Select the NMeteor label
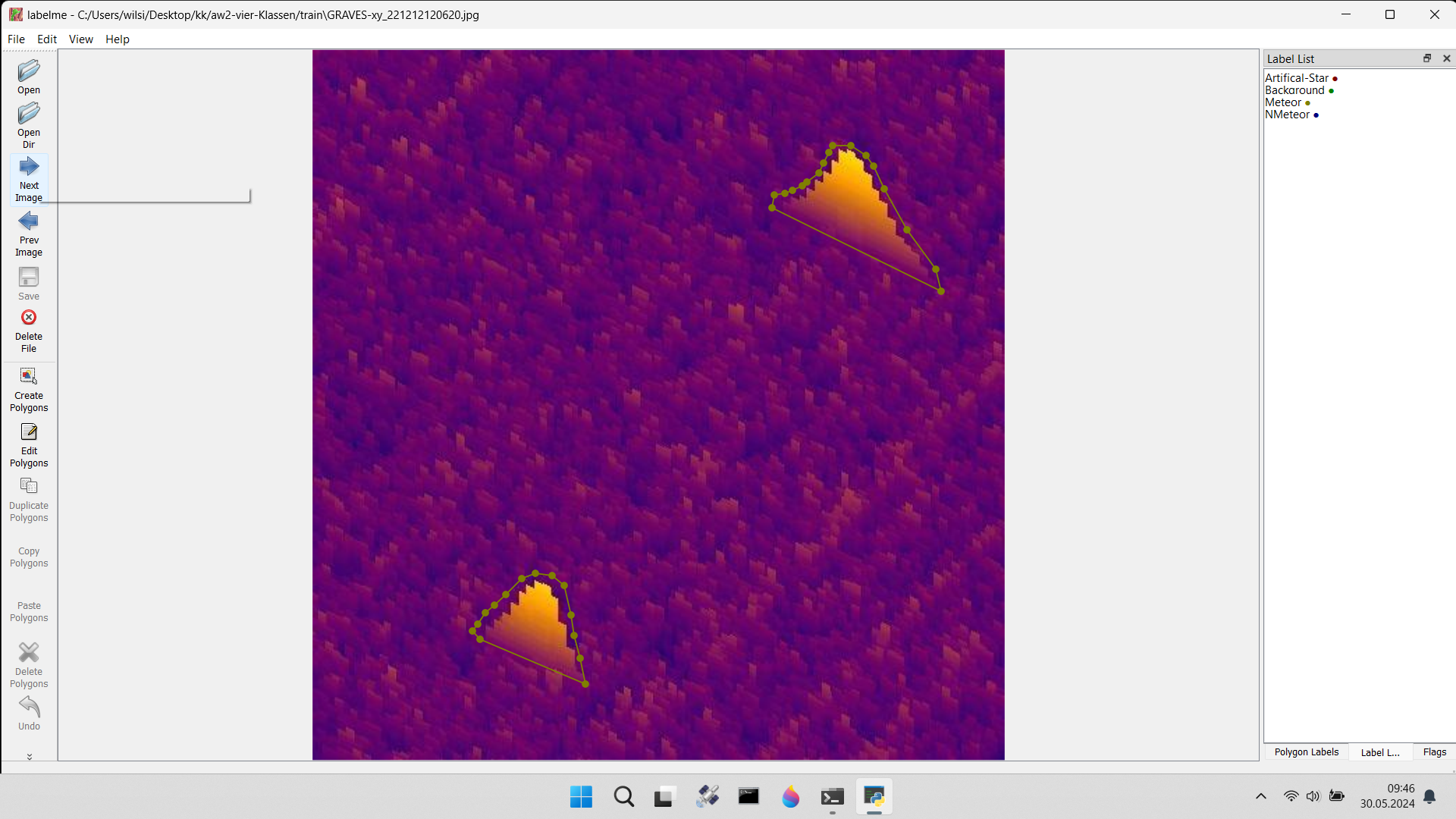 coord(1291,115)
